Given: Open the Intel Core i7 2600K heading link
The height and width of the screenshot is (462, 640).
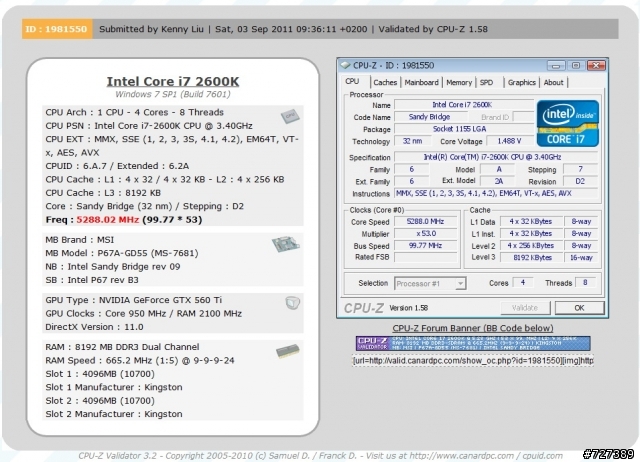Looking at the screenshot, I should pyautogui.click(x=173, y=81).
